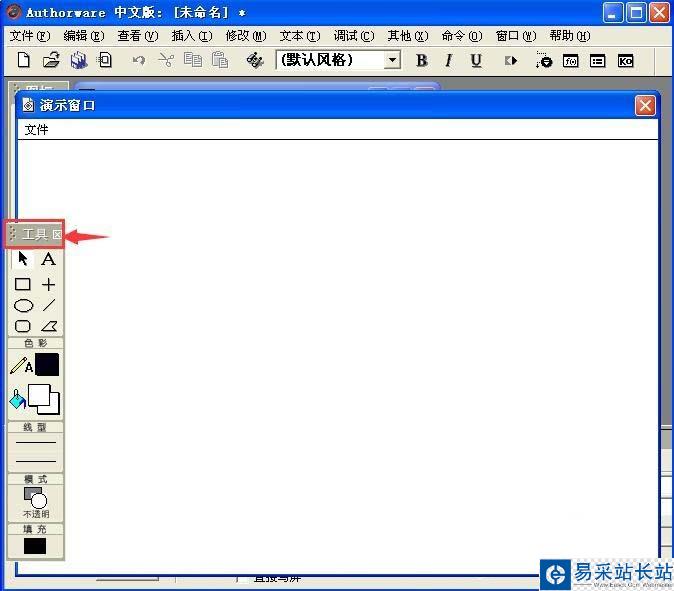
Task: Click the Open file folder icon
Action: tap(51, 60)
